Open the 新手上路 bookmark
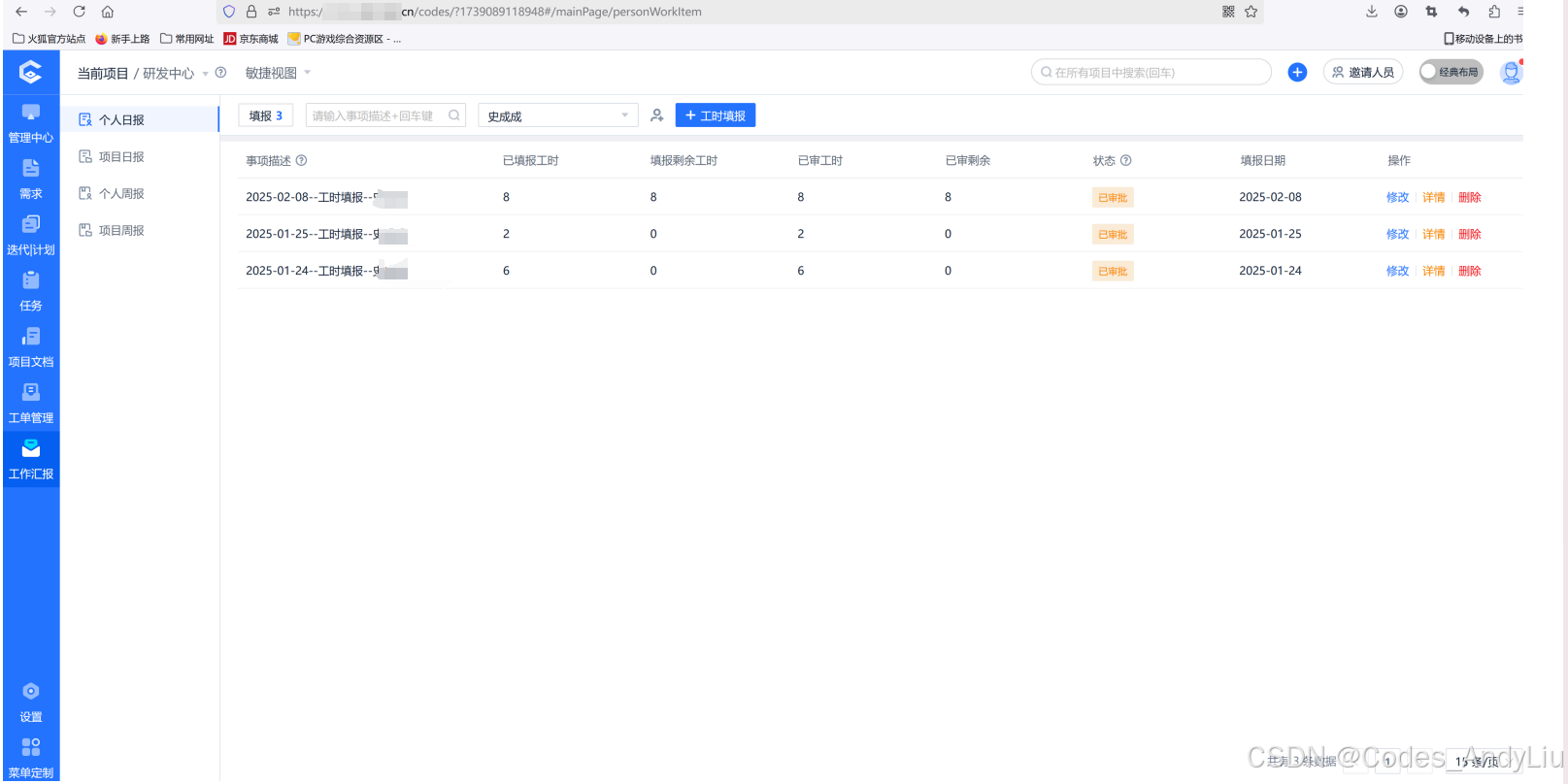Image resolution: width=1568 pixels, height=784 pixels. tap(122, 39)
